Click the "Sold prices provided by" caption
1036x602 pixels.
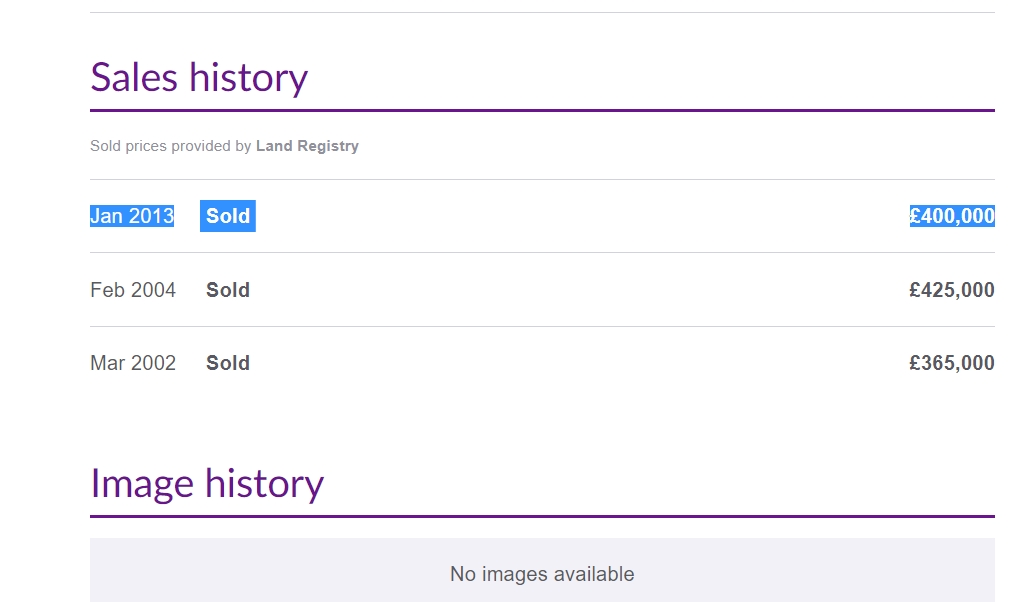click(170, 146)
